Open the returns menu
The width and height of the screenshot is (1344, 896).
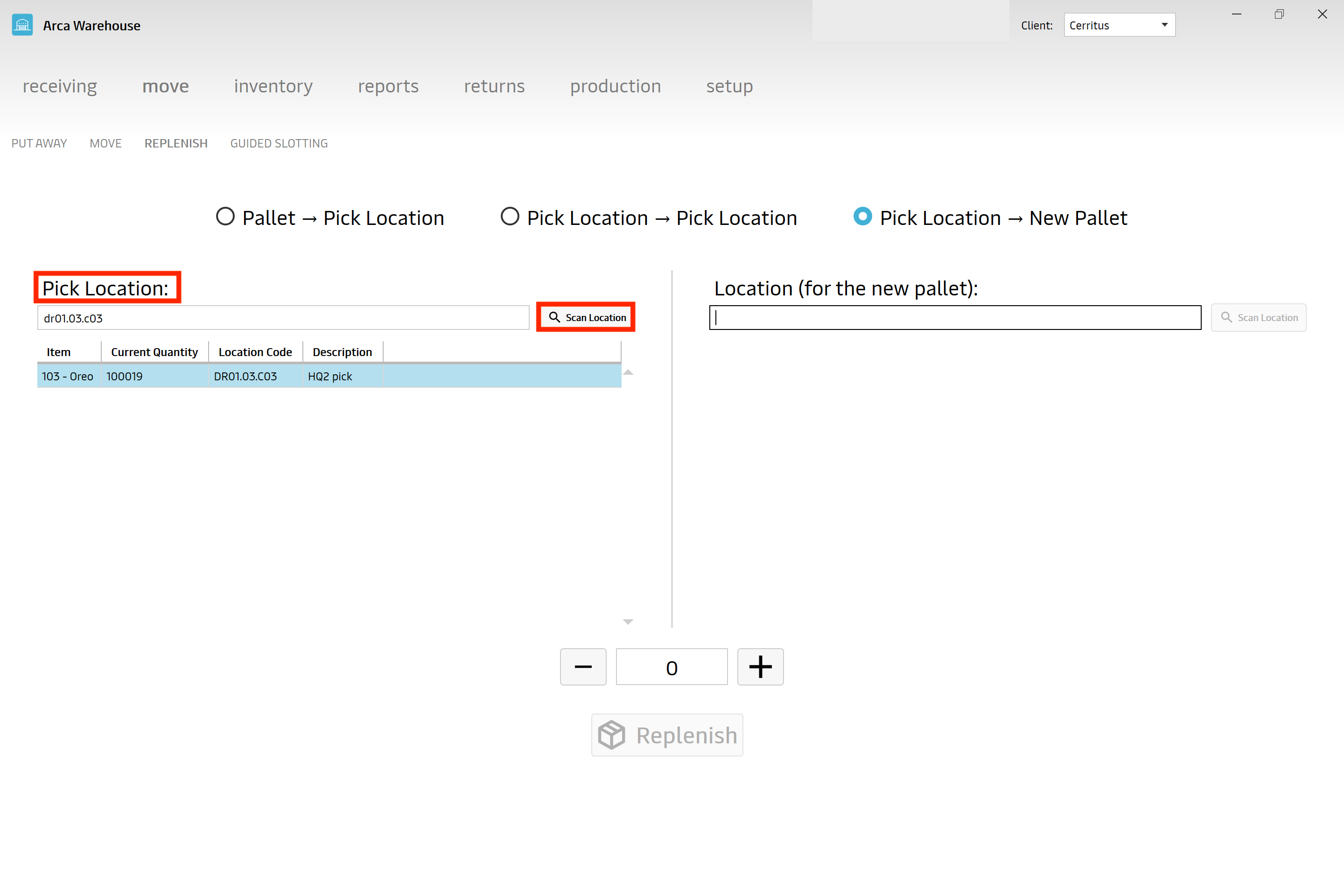click(494, 86)
